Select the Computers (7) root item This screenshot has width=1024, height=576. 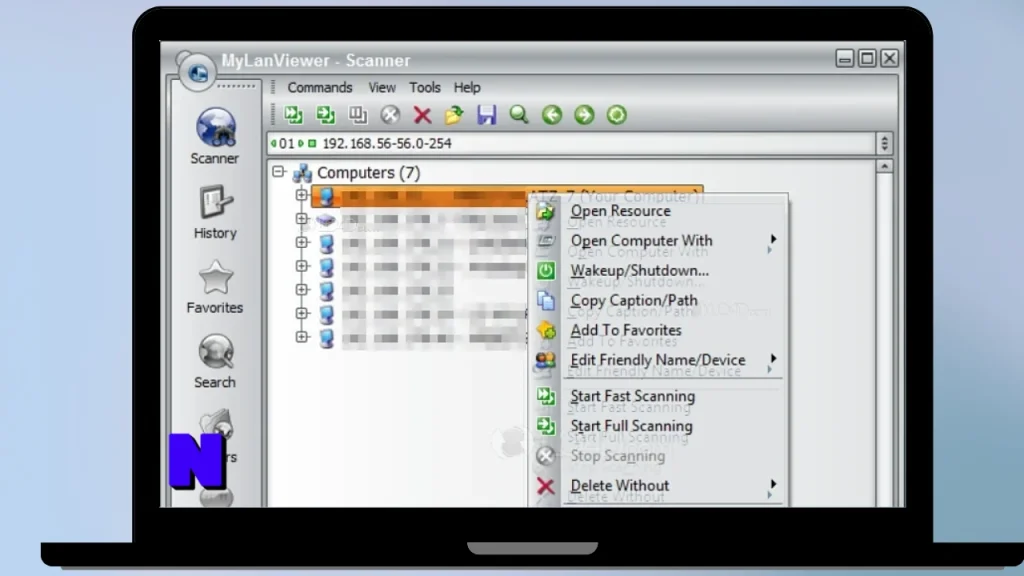point(357,173)
